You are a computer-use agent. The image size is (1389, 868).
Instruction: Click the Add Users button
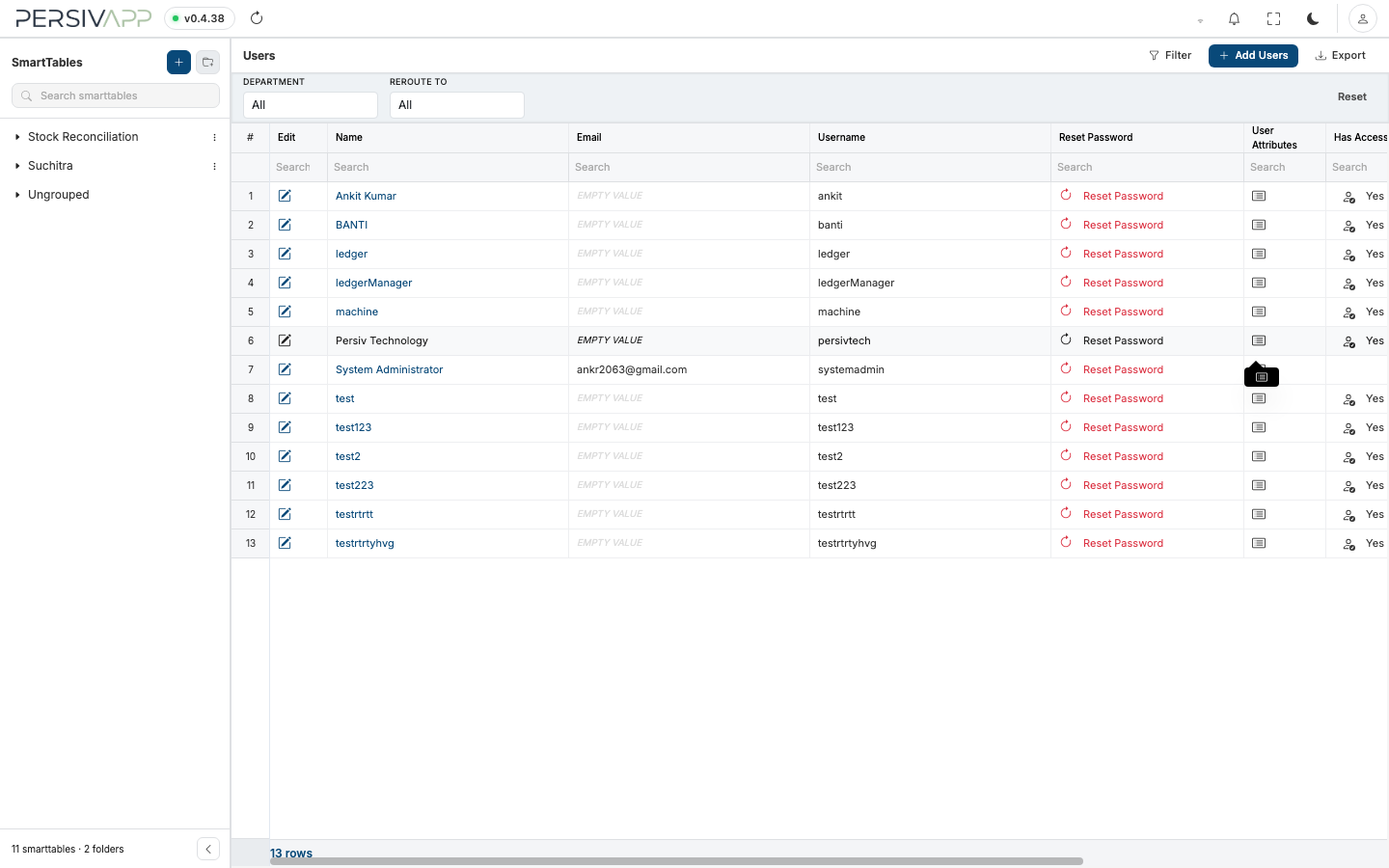point(1253,56)
